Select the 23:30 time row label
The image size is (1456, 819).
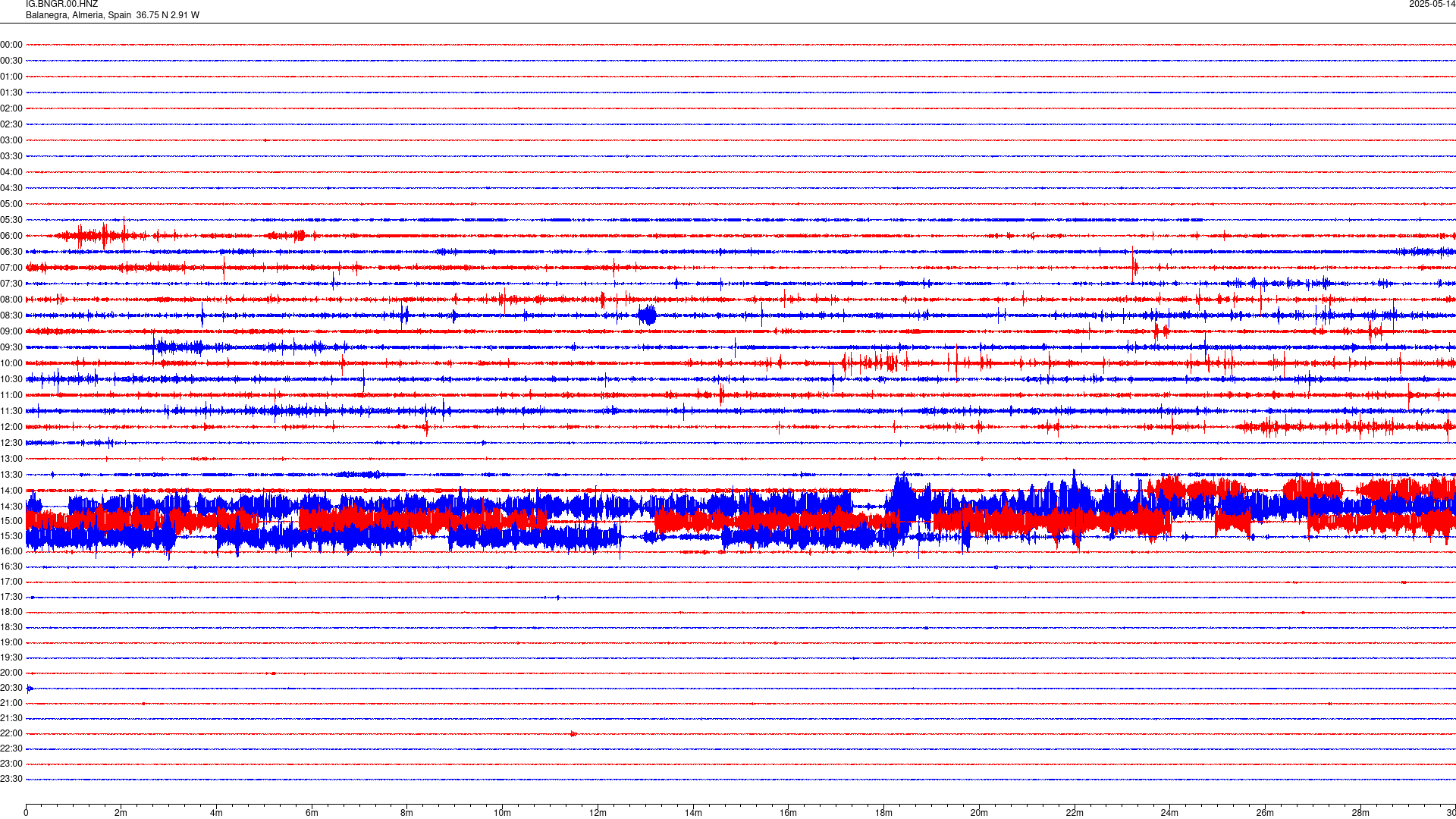pyautogui.click(x=11, y=779)
